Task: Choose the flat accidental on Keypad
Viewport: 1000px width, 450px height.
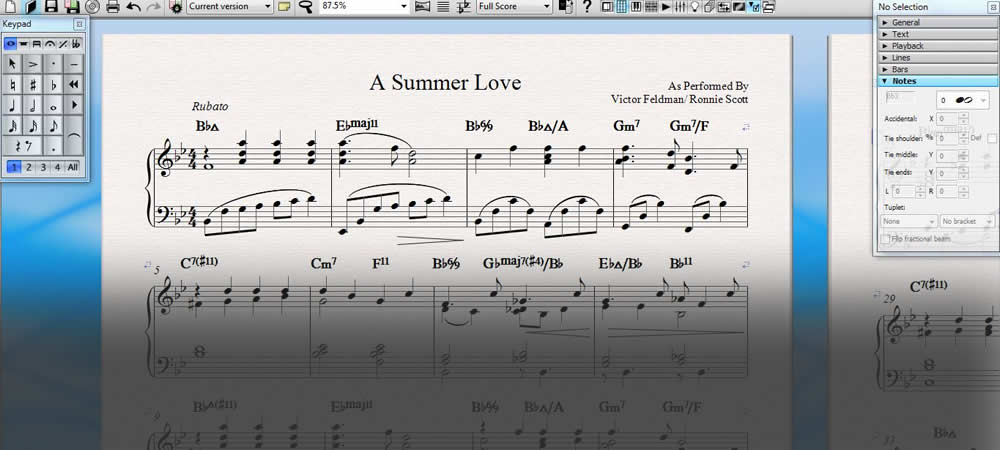Action: tap(54, 85)
